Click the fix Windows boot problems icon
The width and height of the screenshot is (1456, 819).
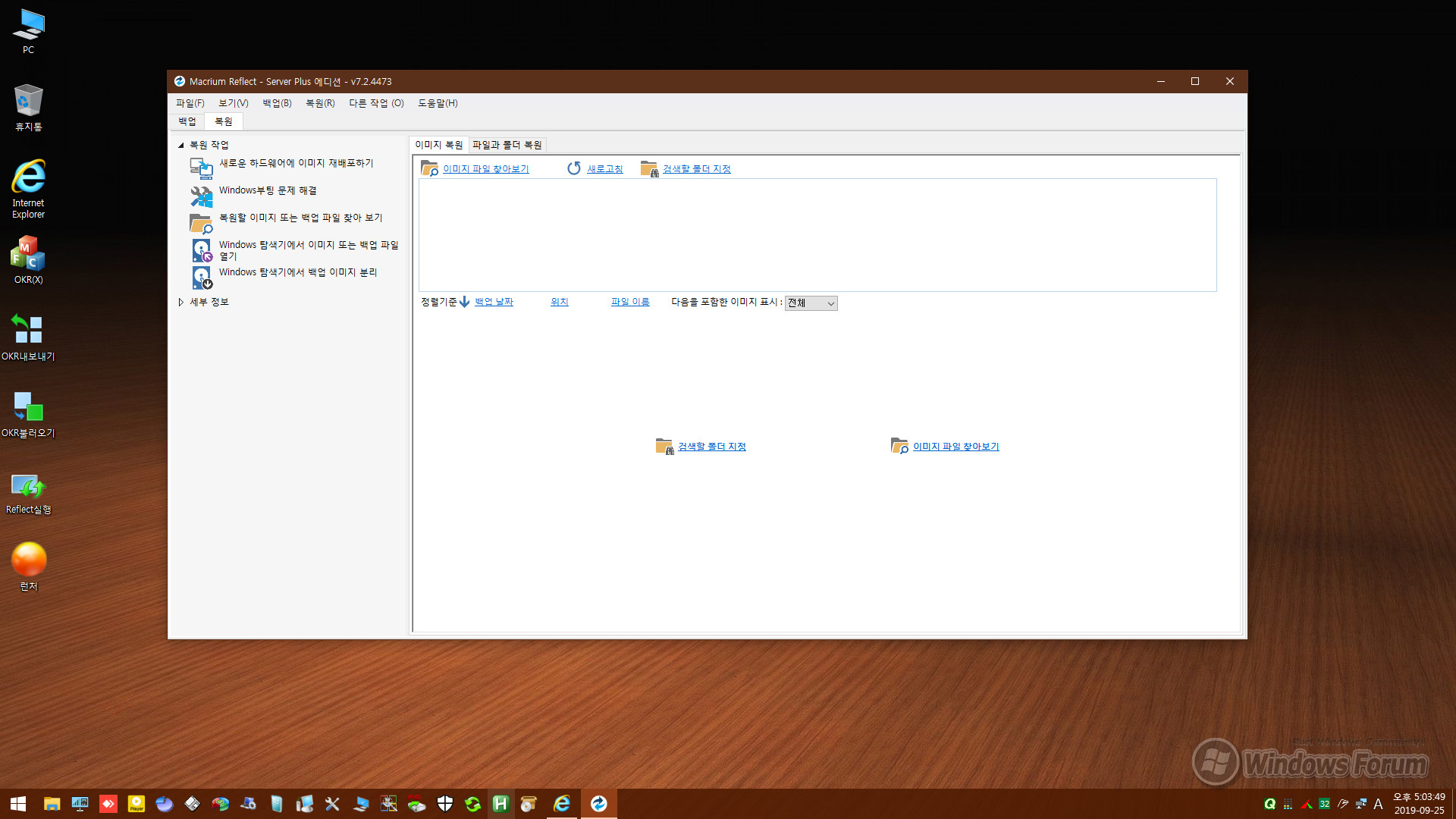[201, 196]
